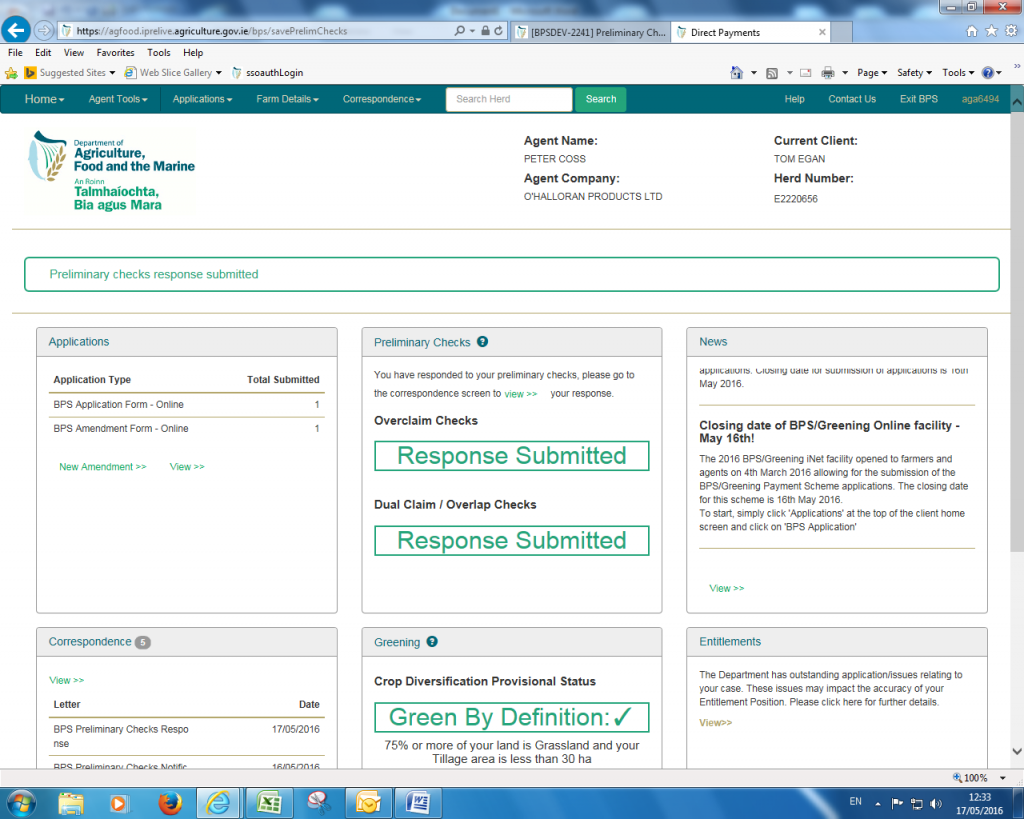Open the Farm Details dropdown menu
This screenshot has width=1024, height=819.
[287, 99]
